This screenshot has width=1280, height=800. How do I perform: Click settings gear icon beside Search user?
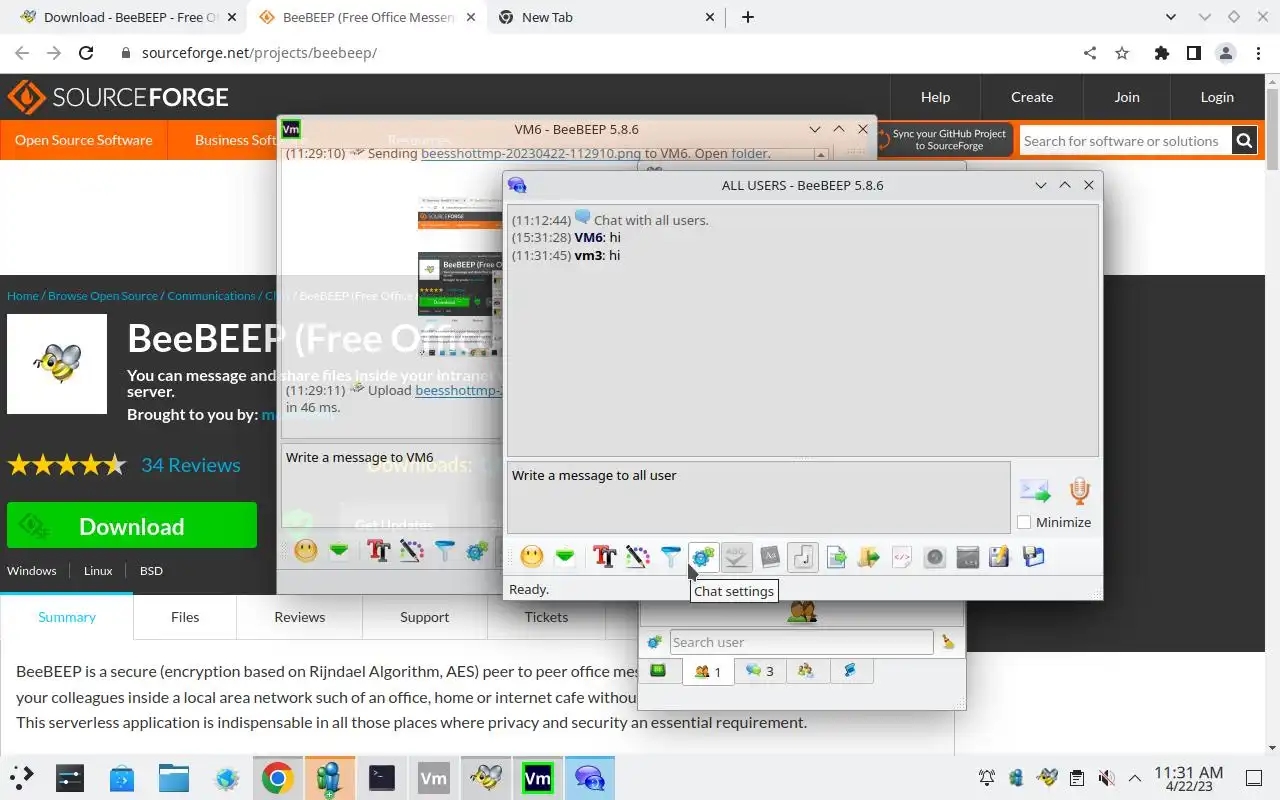pyautogui.click(x=654, y=642)
